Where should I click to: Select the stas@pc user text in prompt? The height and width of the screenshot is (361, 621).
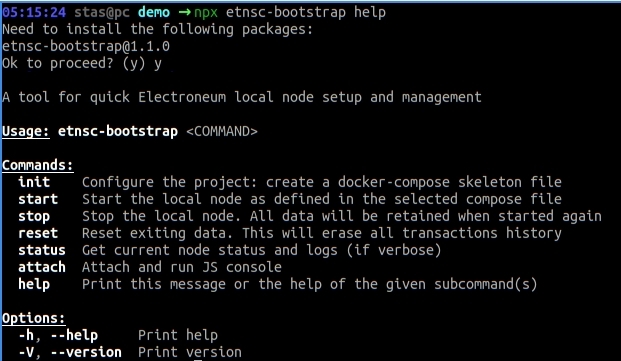coord(102,12)
